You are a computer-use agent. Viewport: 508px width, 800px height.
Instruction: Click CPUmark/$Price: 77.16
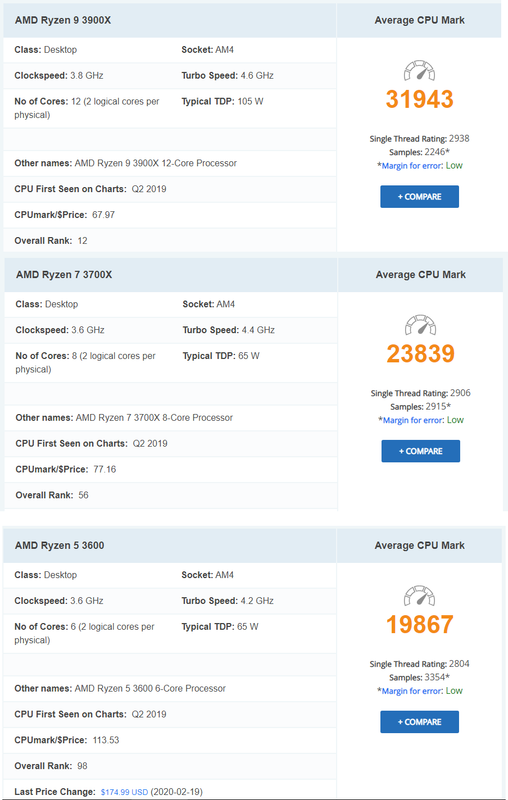pos(66,469)
